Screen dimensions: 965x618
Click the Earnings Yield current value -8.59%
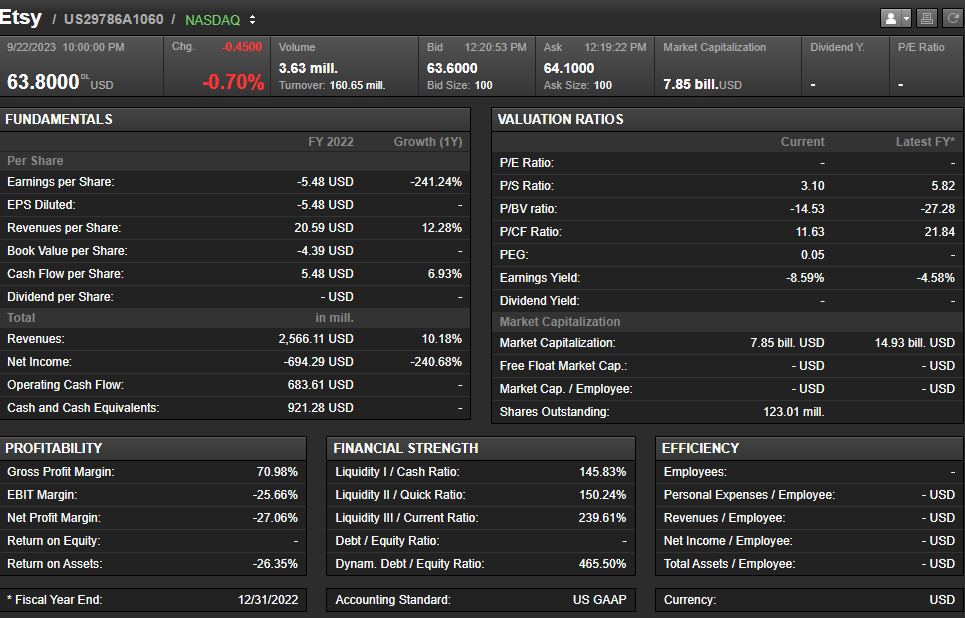click(805, 278)
